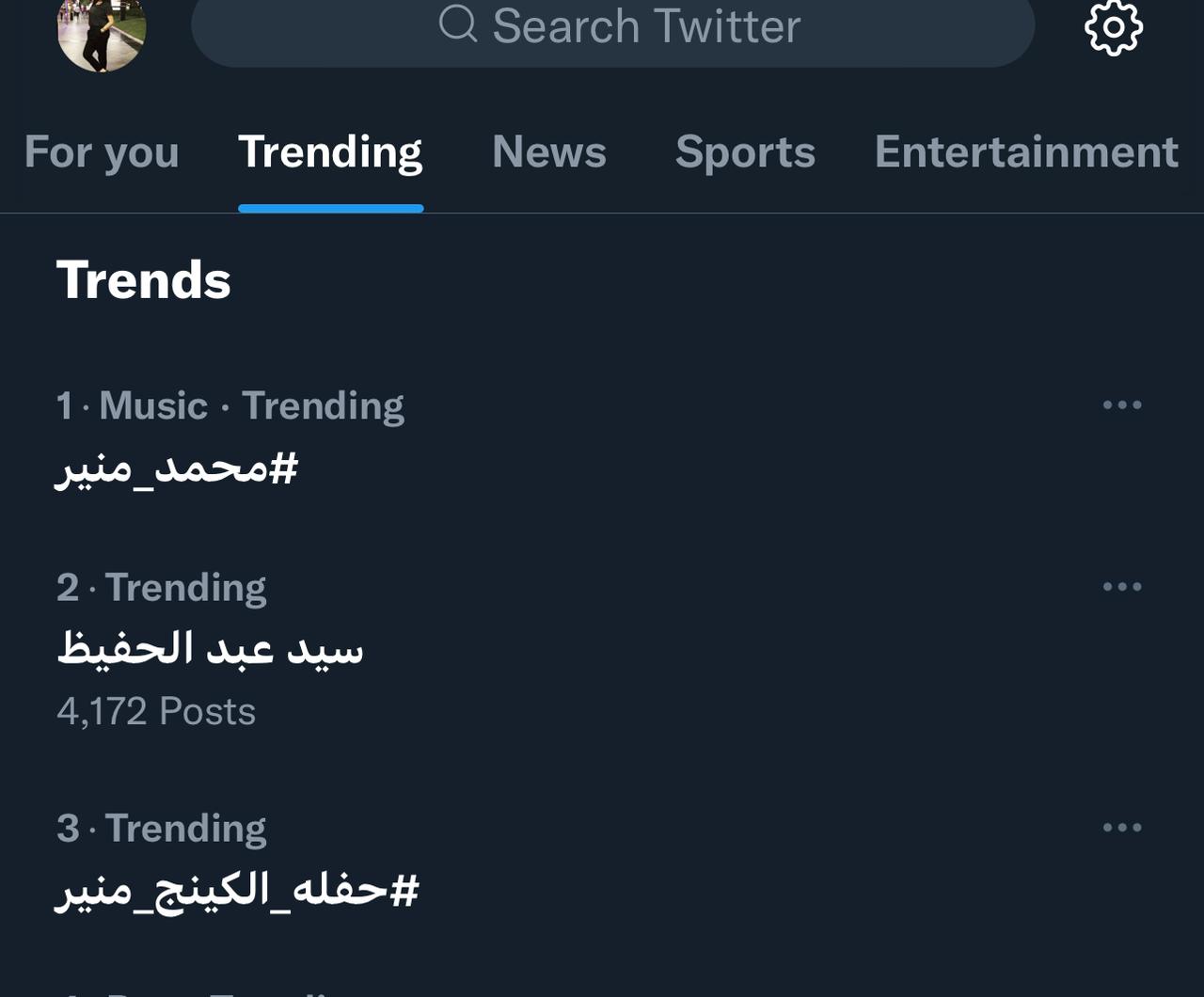Image resolution: width=1204 pixels, height=997 pixels.
Task: Open the Sports tab
Action: [745, 152]
